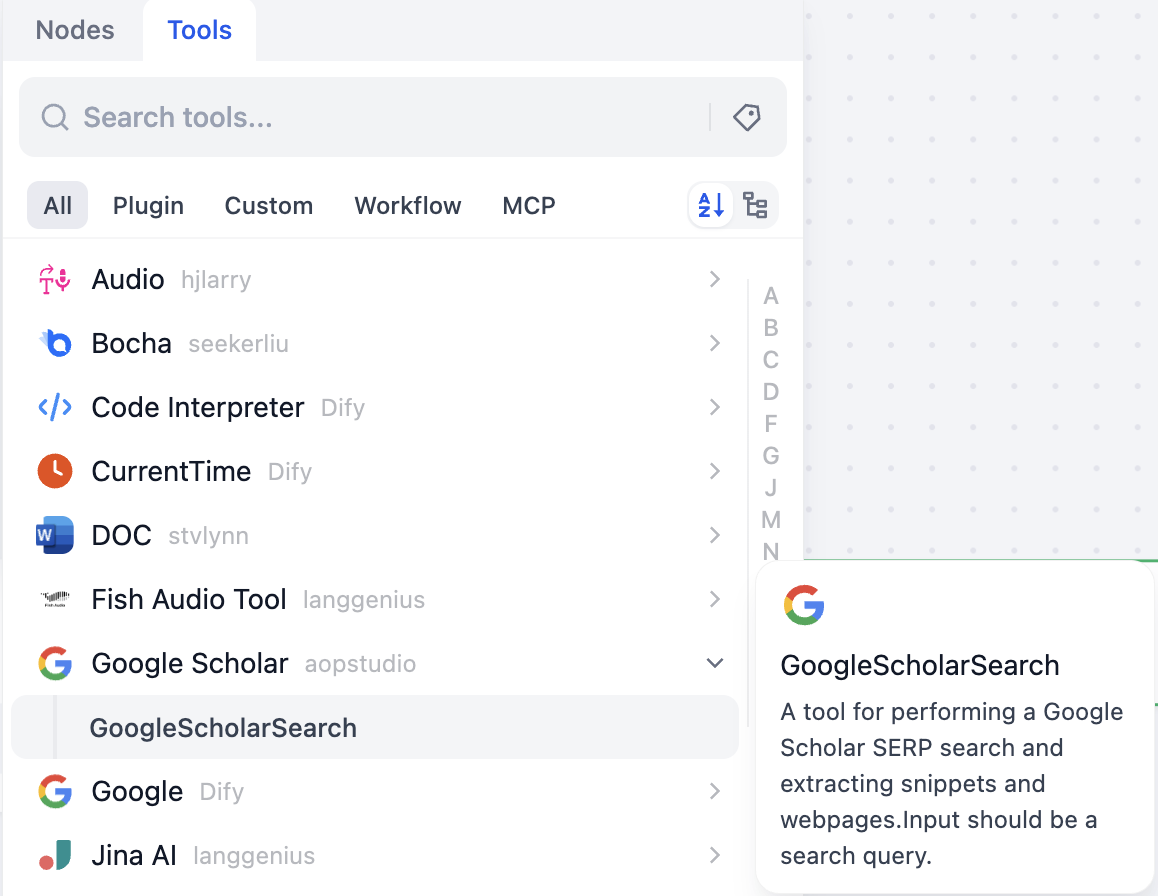This screenshot has width=1158, height=896.
Task: Expand the Code Interpreter tool
Action: click(715, 407)
